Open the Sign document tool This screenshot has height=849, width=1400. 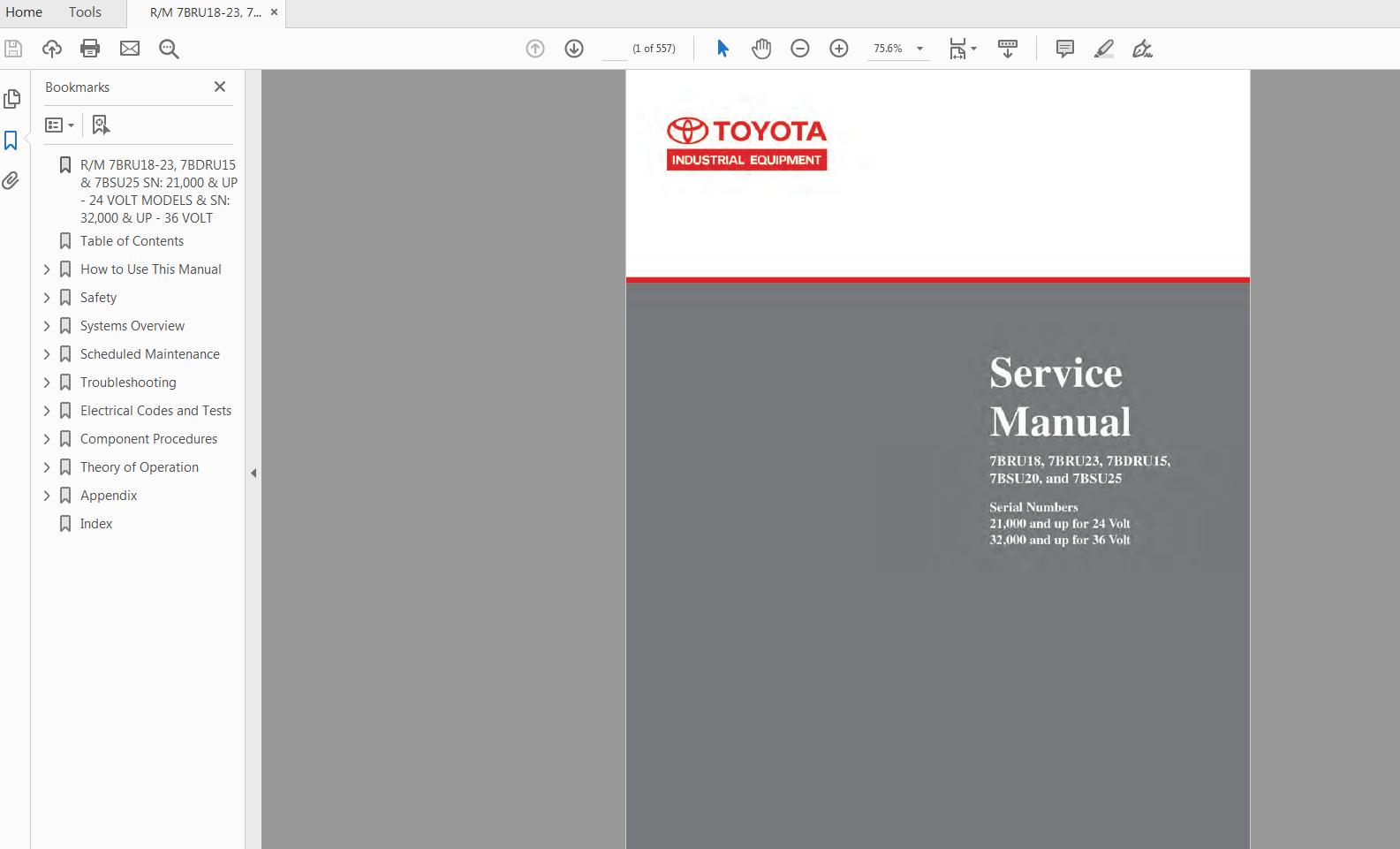click(x=1143, y=49)
